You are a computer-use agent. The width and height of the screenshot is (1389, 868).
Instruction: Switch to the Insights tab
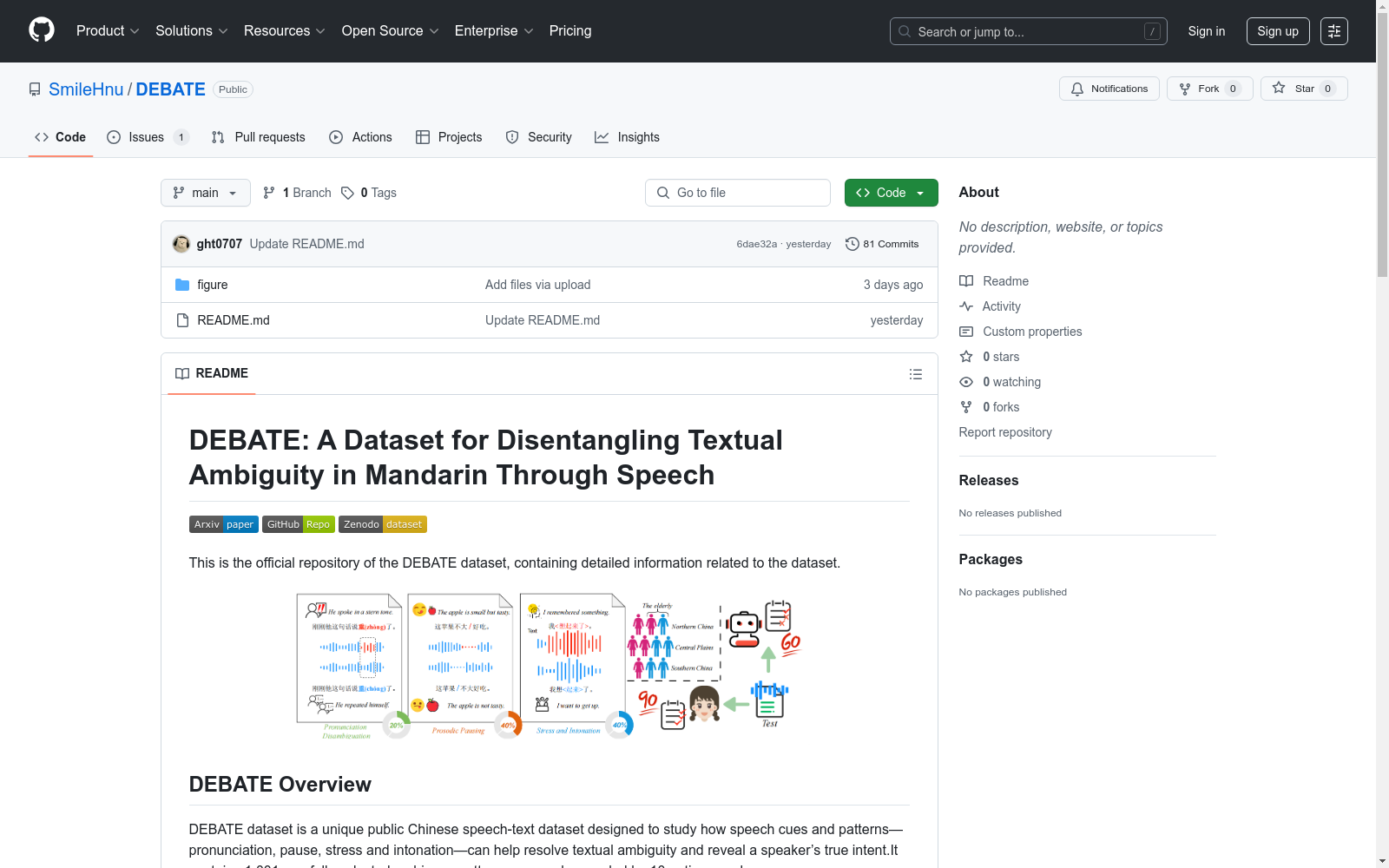tap(627, 137)
